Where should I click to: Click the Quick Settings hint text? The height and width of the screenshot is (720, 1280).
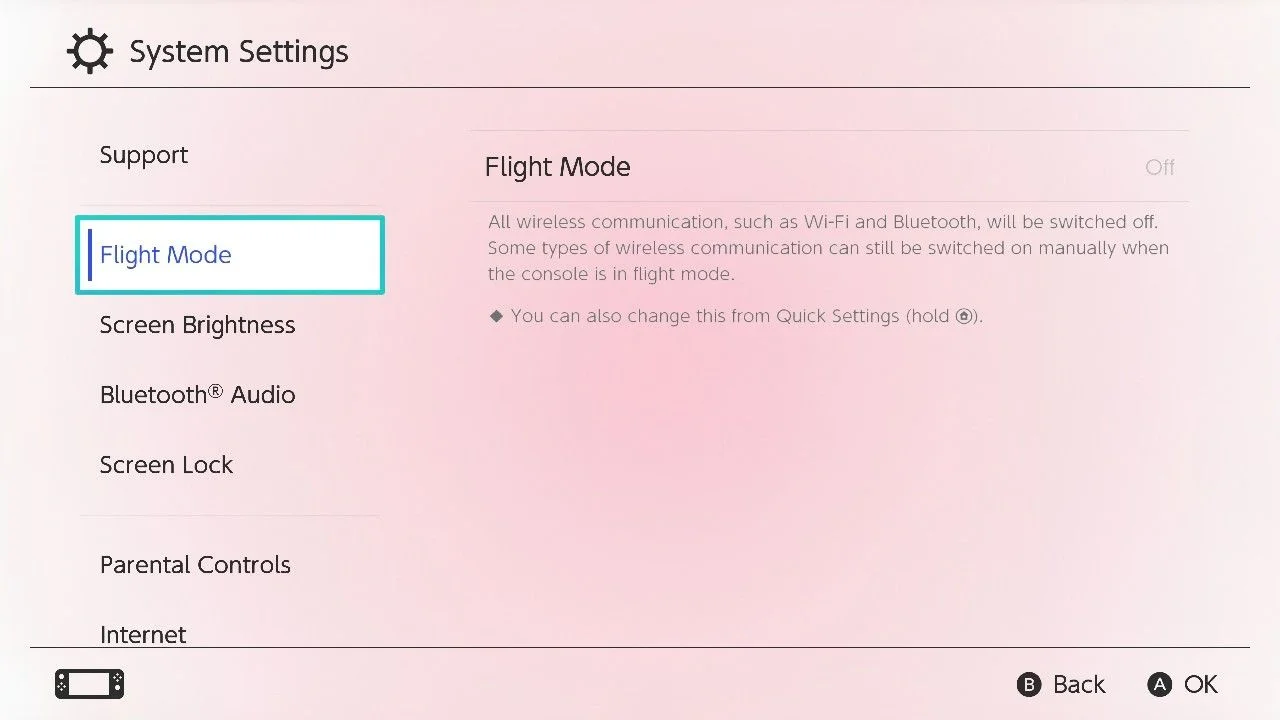tap(736, 316)
